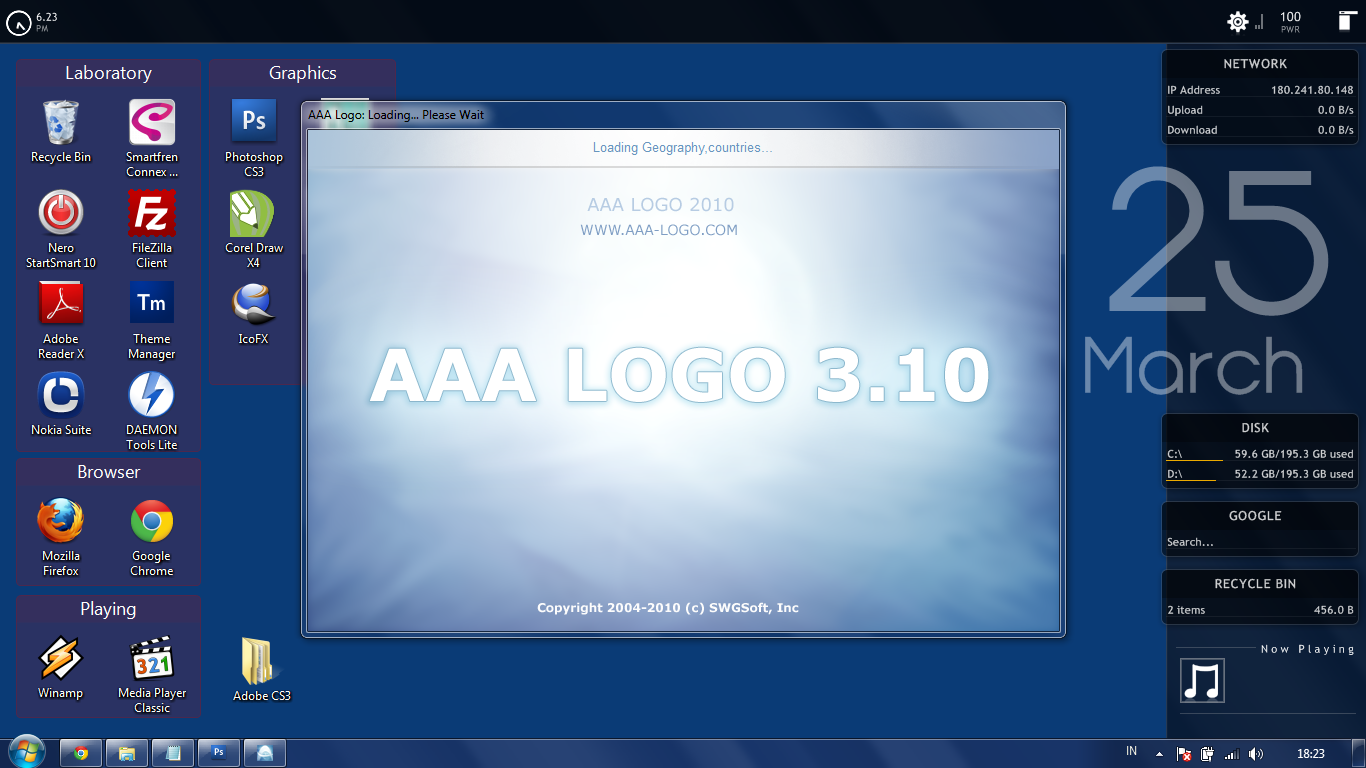Launch the Winamp icon
This screenshot has height=768, width=1366.
click(61, 667)
